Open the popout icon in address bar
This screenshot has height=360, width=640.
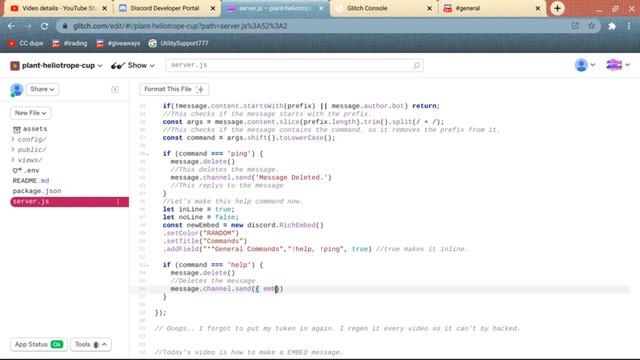(575, 26)
